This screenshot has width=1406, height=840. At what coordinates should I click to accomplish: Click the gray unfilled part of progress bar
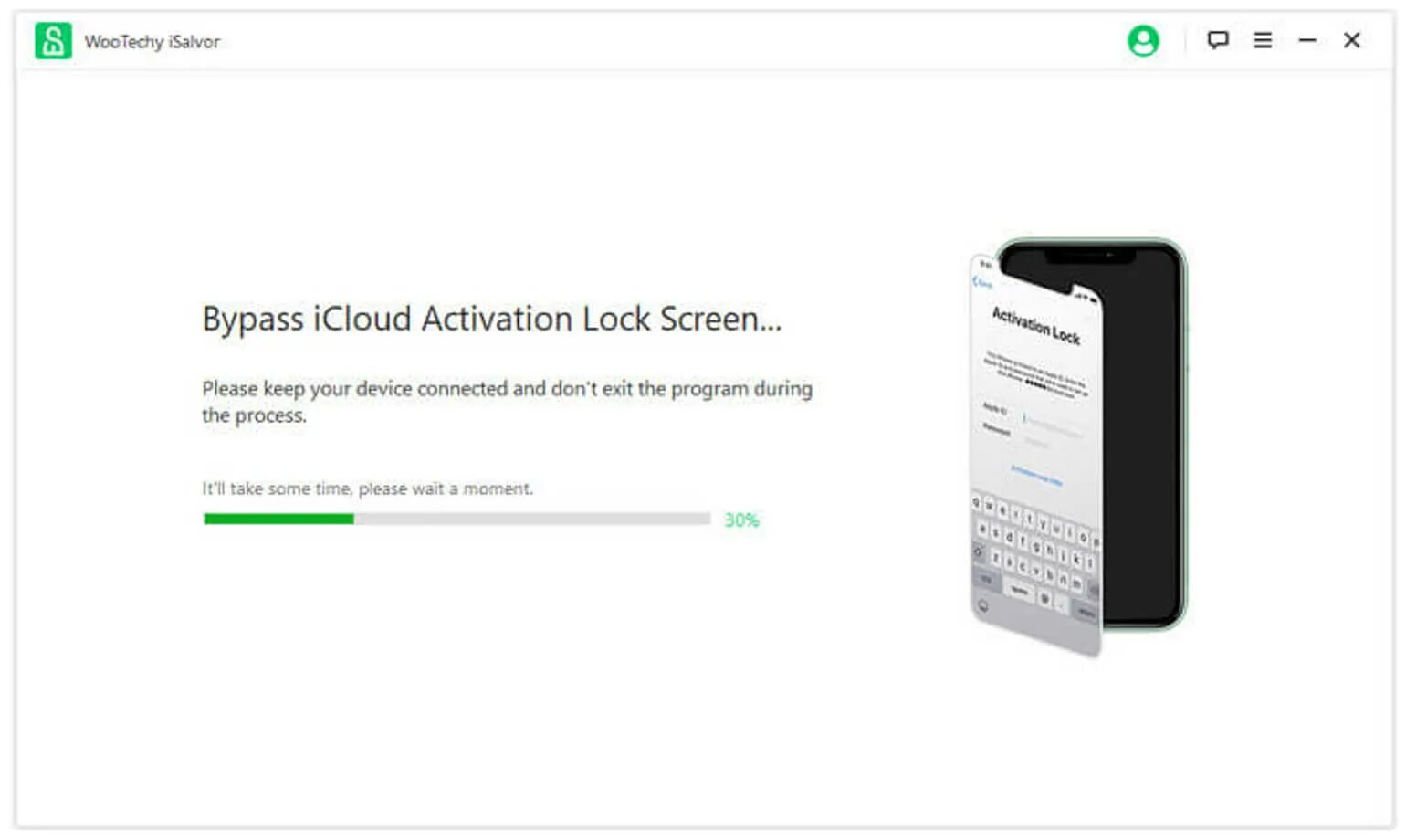tap(532, 519)
